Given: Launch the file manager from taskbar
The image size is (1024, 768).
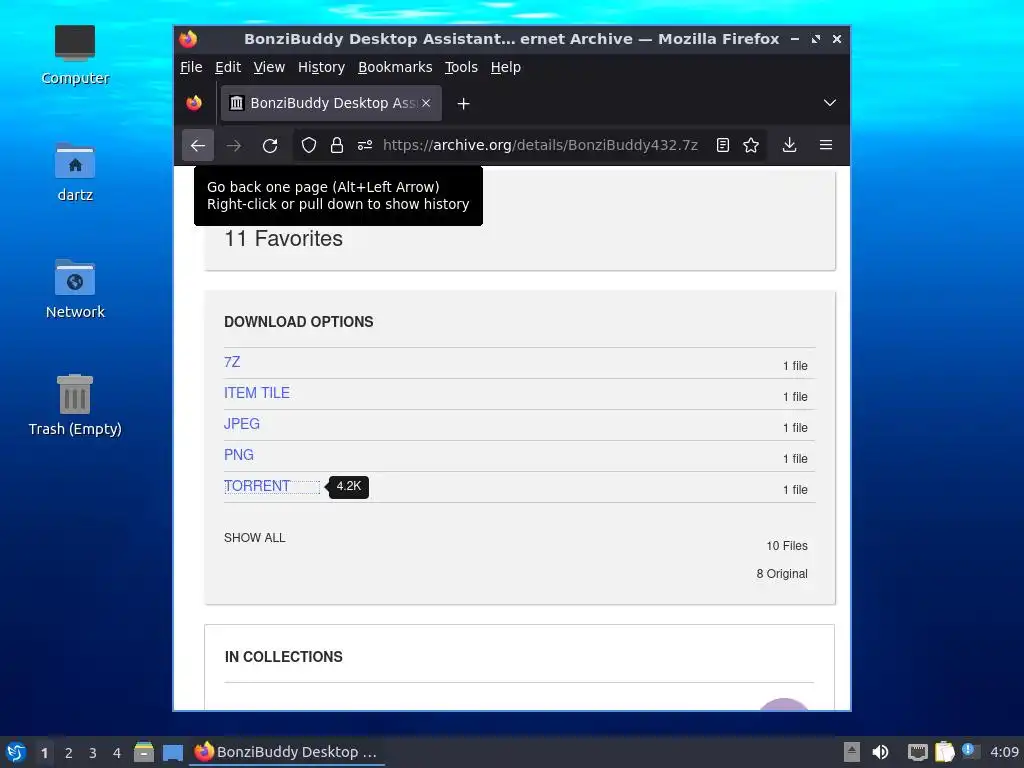Looking at the screenshot, I should coord(144,752).
